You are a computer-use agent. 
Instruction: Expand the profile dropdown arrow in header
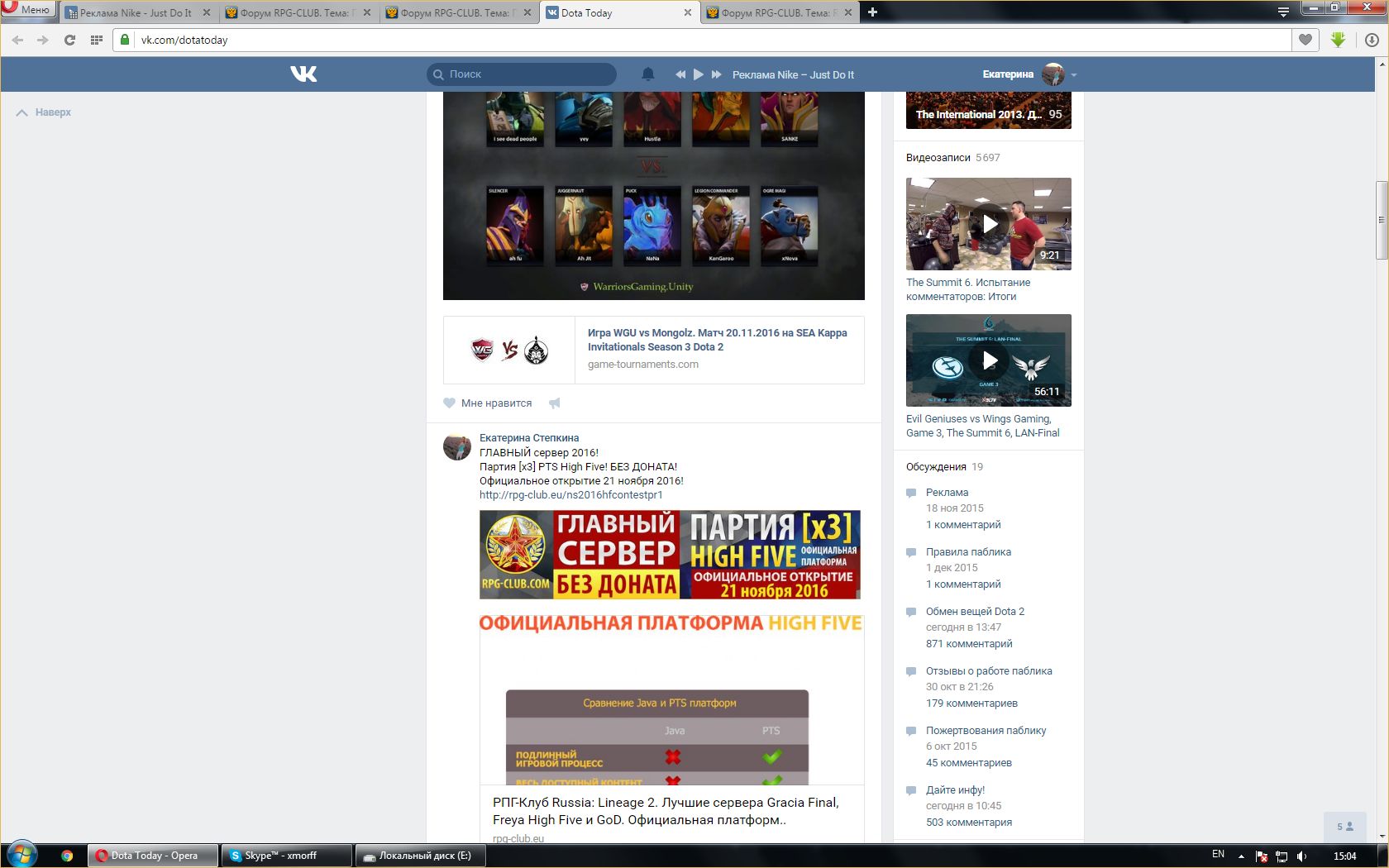click(x=1074, y=75)
